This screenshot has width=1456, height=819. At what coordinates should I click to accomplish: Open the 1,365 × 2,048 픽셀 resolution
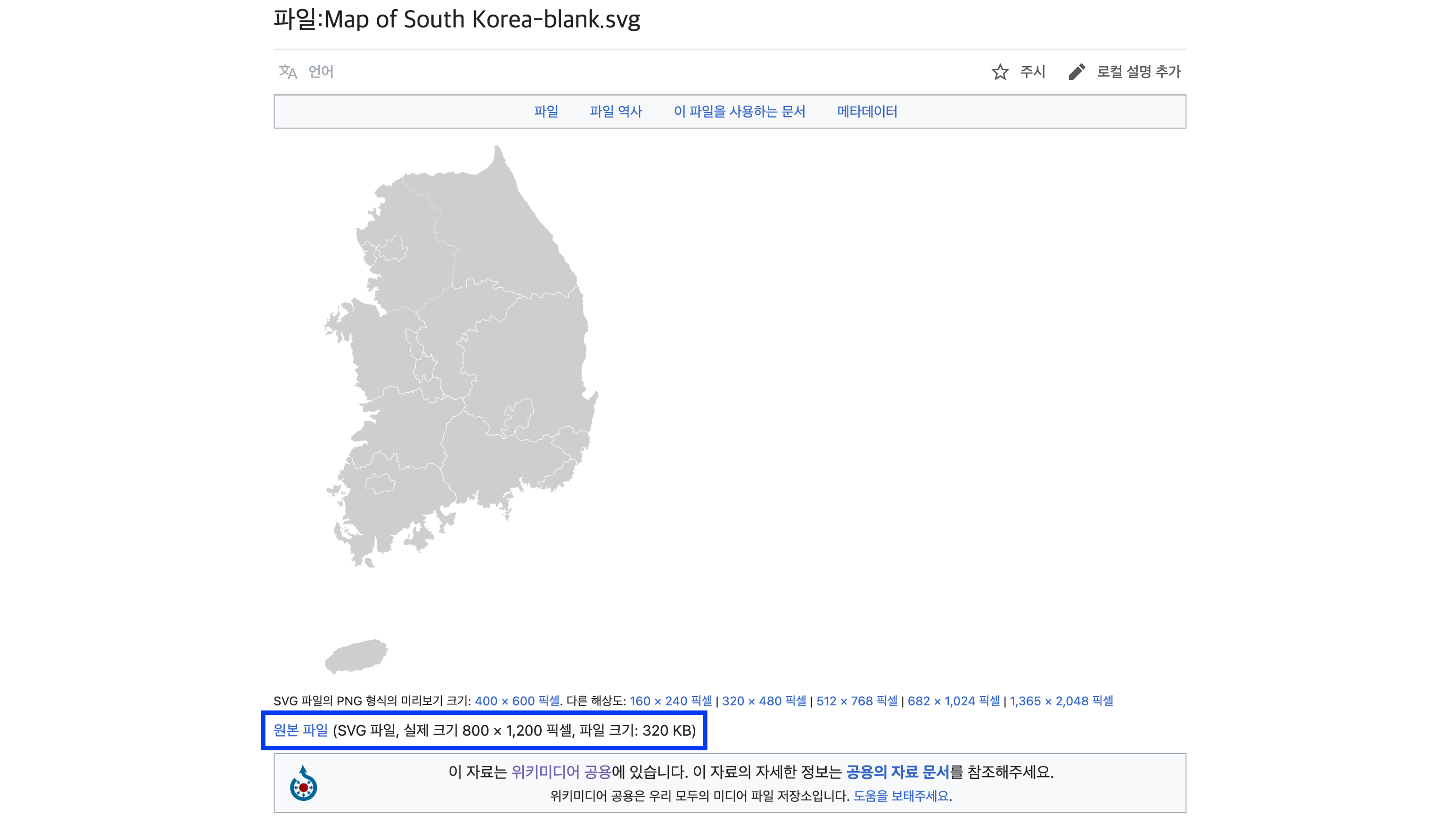1061,701
